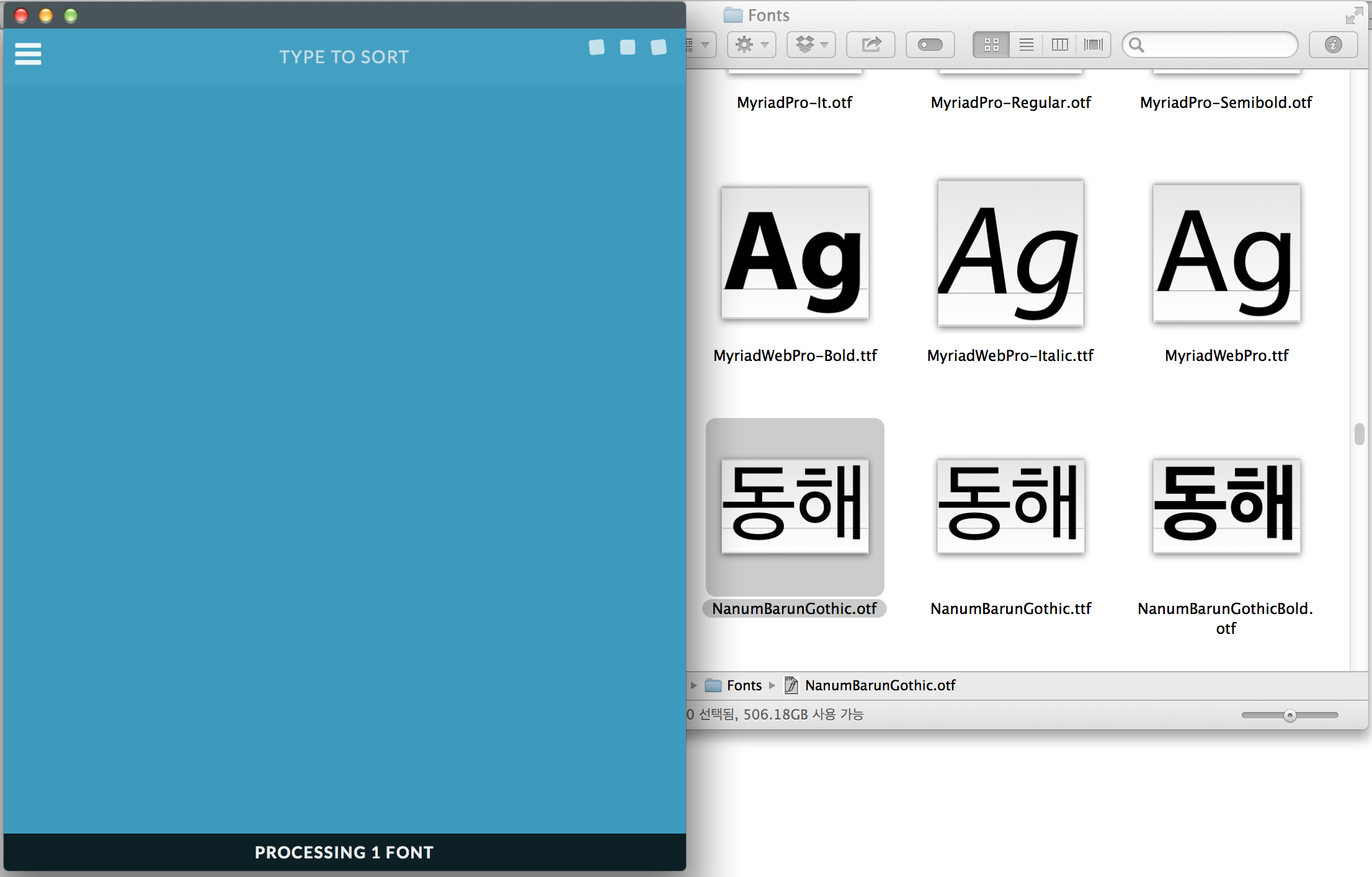Open the Action gear dropdown menu

[x=751, y=45]
